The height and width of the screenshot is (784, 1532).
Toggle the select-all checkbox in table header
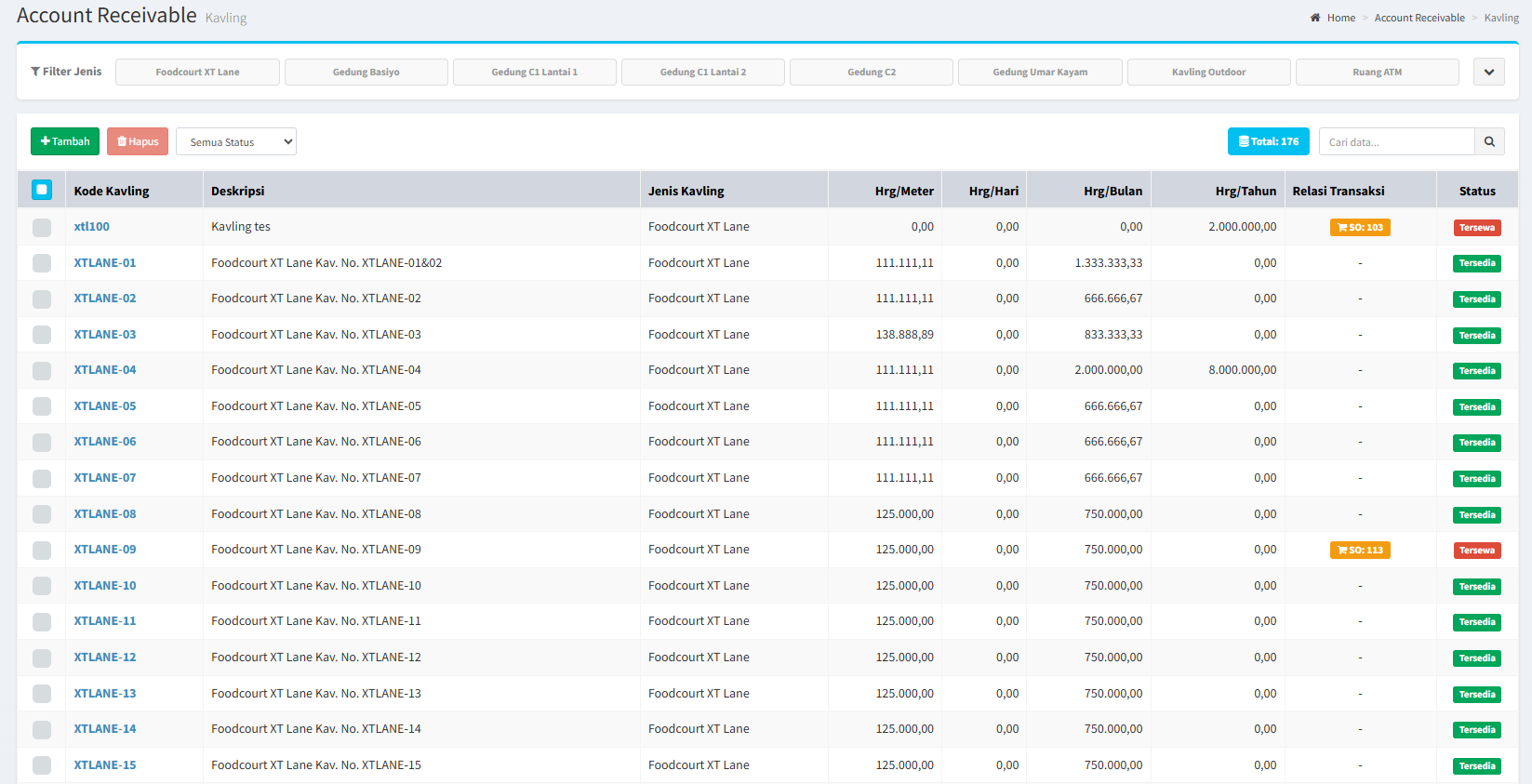point(42,190)
